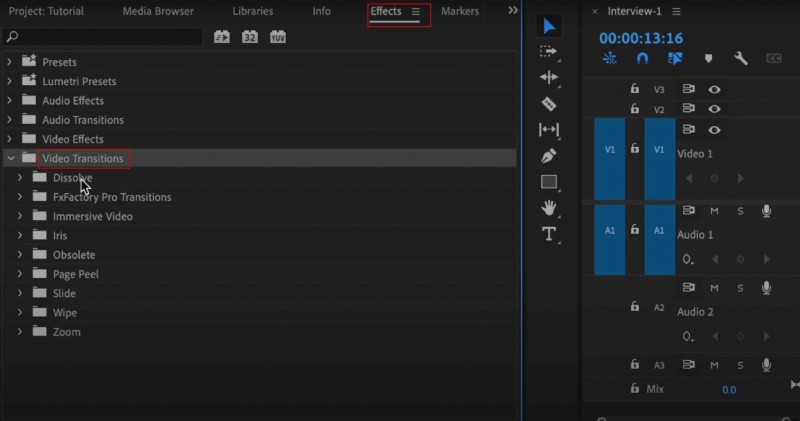Click the Effects tab label
This screenshot has width=800, height=421.
point(386,11)
